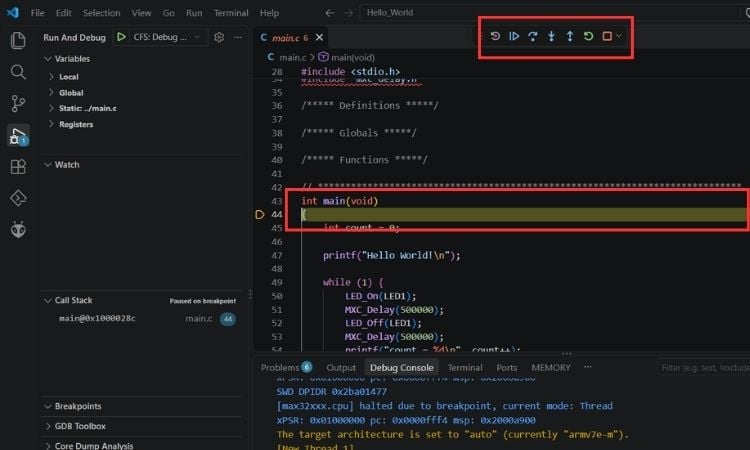This screenshot has width=750, height=450.
Task: Open the Search view in activity bar
Action: tap(18, 72)
